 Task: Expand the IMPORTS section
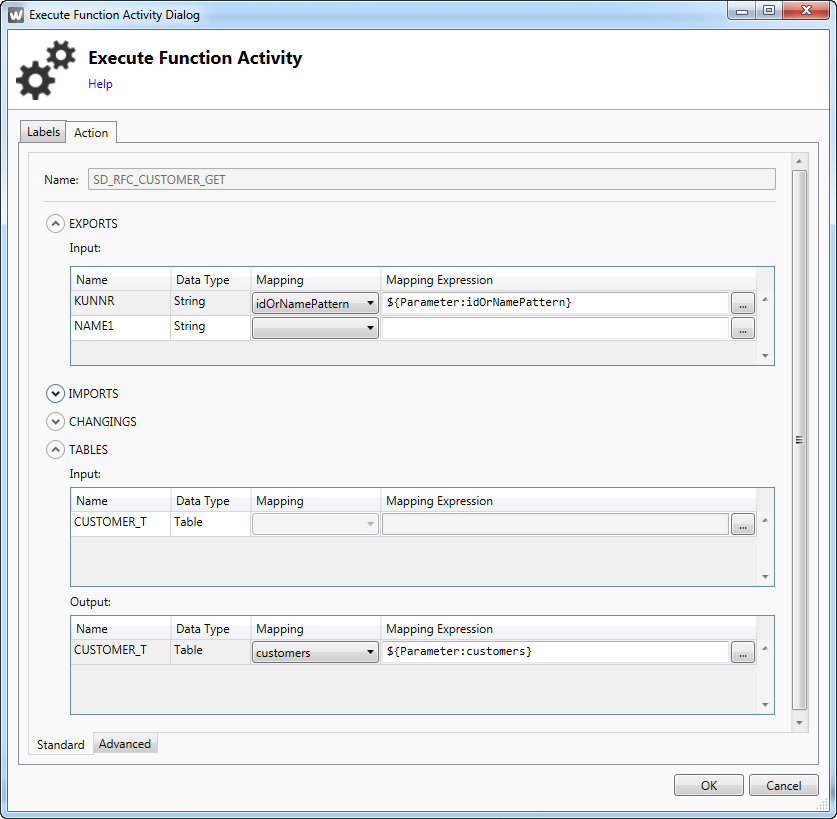tap(56, 394)
